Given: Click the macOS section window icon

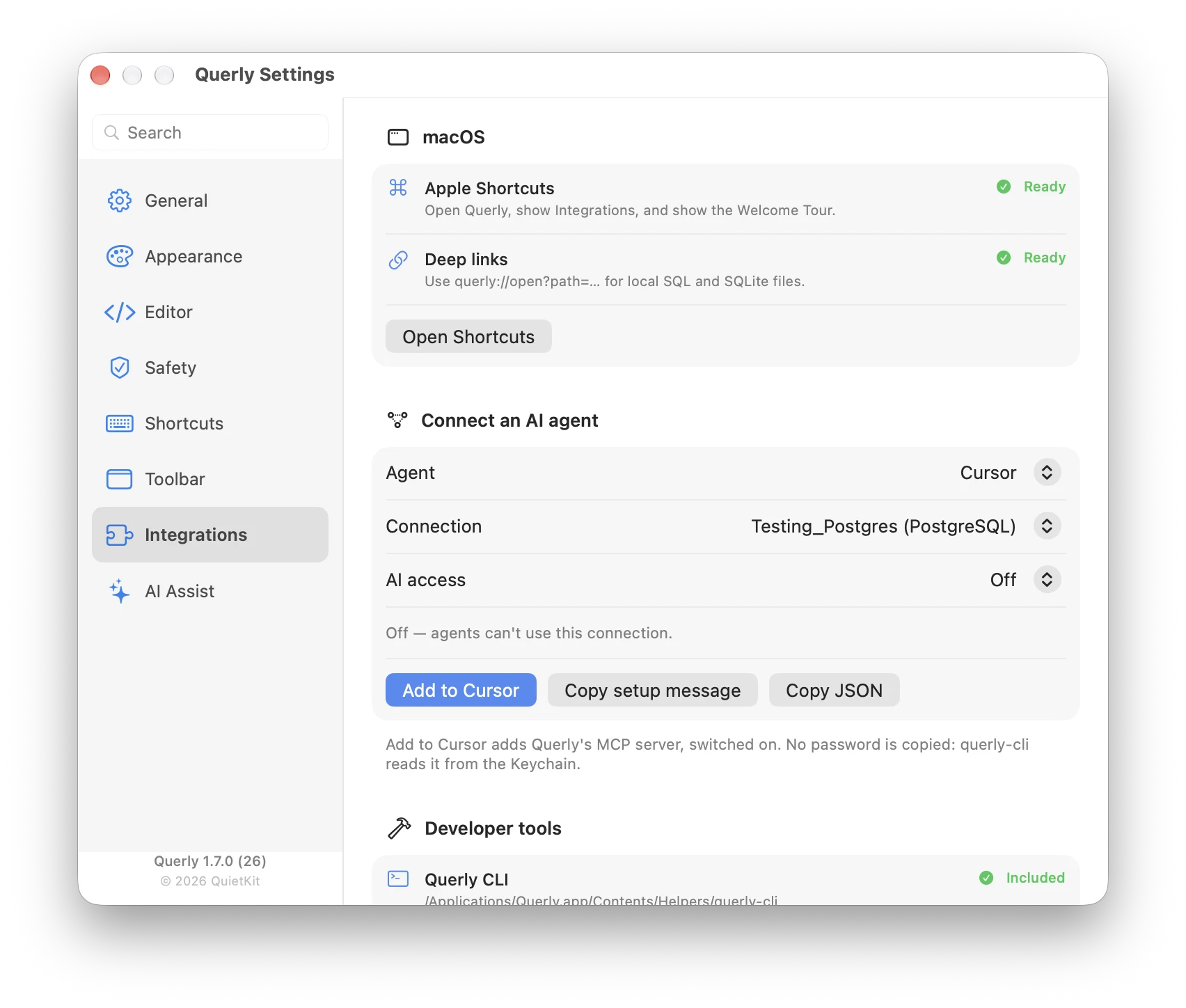Looking at the screenshot, I should pos(398,137).
